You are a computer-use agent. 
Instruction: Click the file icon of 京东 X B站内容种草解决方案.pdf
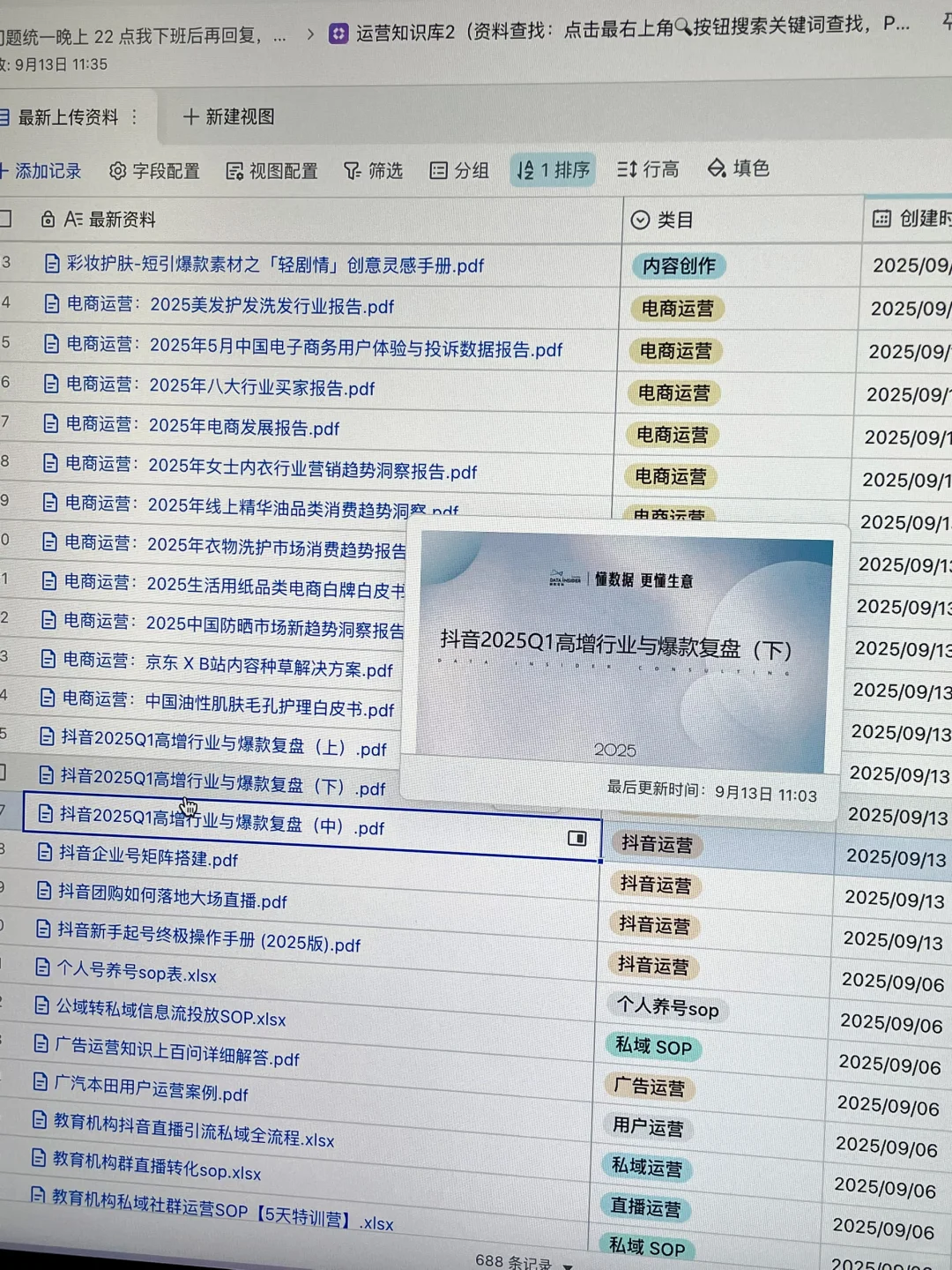pyautogui.click(x=48, y=659)
